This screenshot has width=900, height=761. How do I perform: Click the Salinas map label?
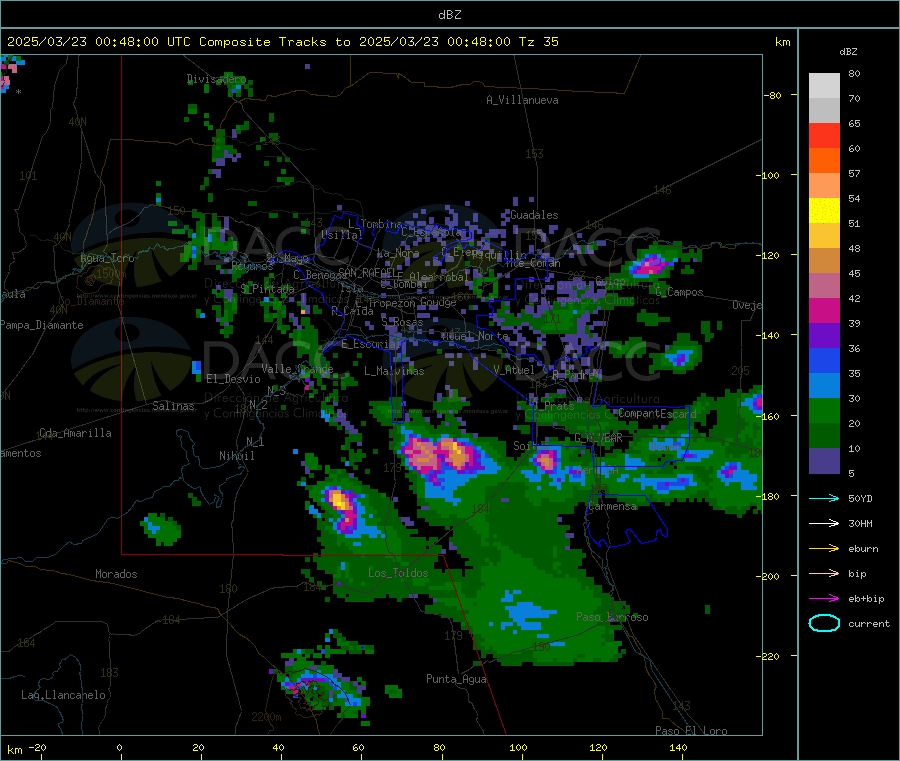[173, 406]
